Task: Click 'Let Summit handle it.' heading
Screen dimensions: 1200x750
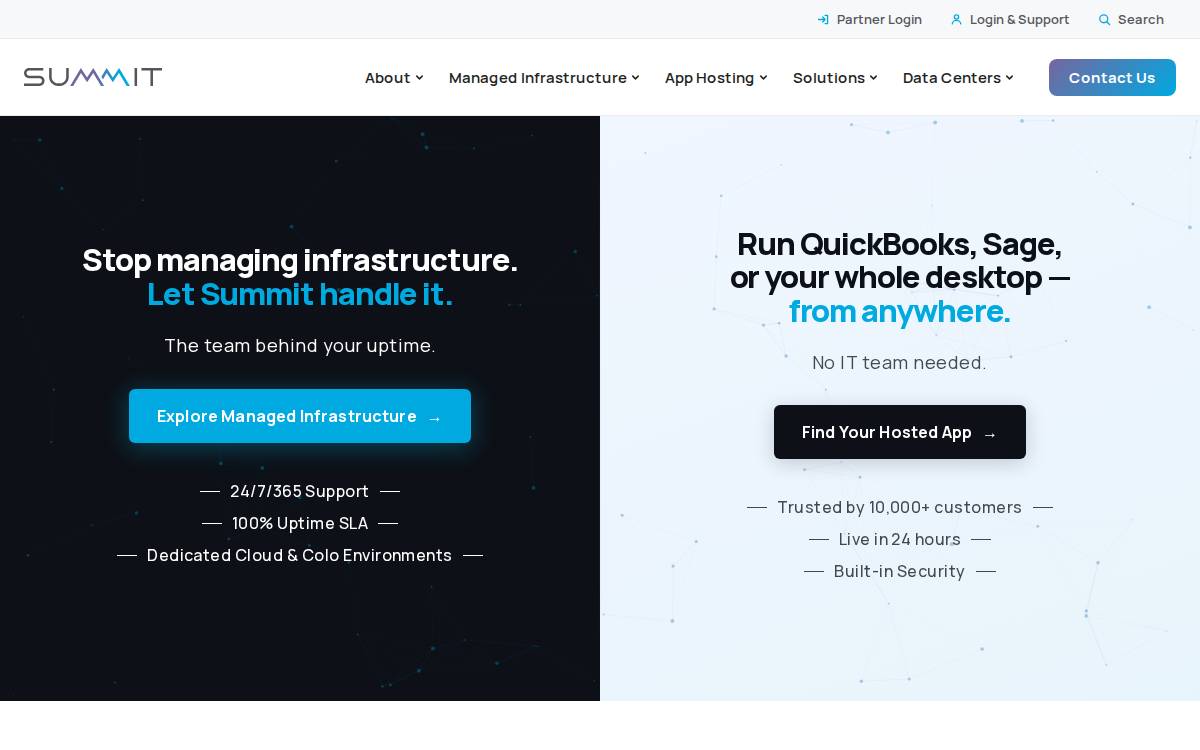Action: (x=300, y=294)
